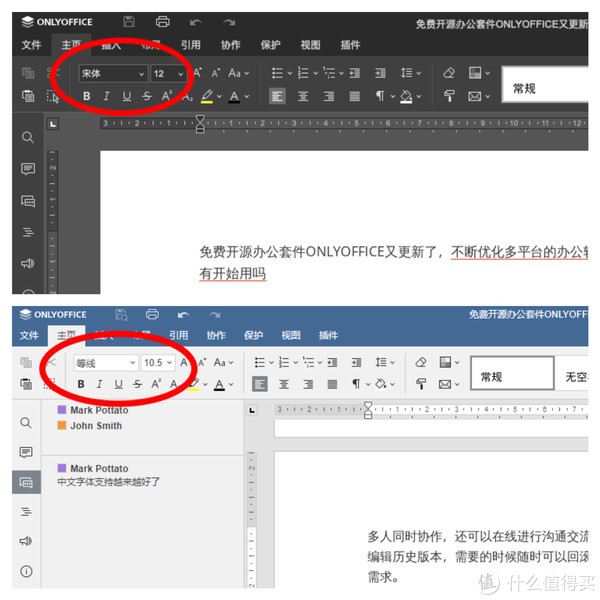Toggle Underline in dark-theme toolbar
This screenshot has height=600, width=600.
pyautogui.click(x=127, y=96)
